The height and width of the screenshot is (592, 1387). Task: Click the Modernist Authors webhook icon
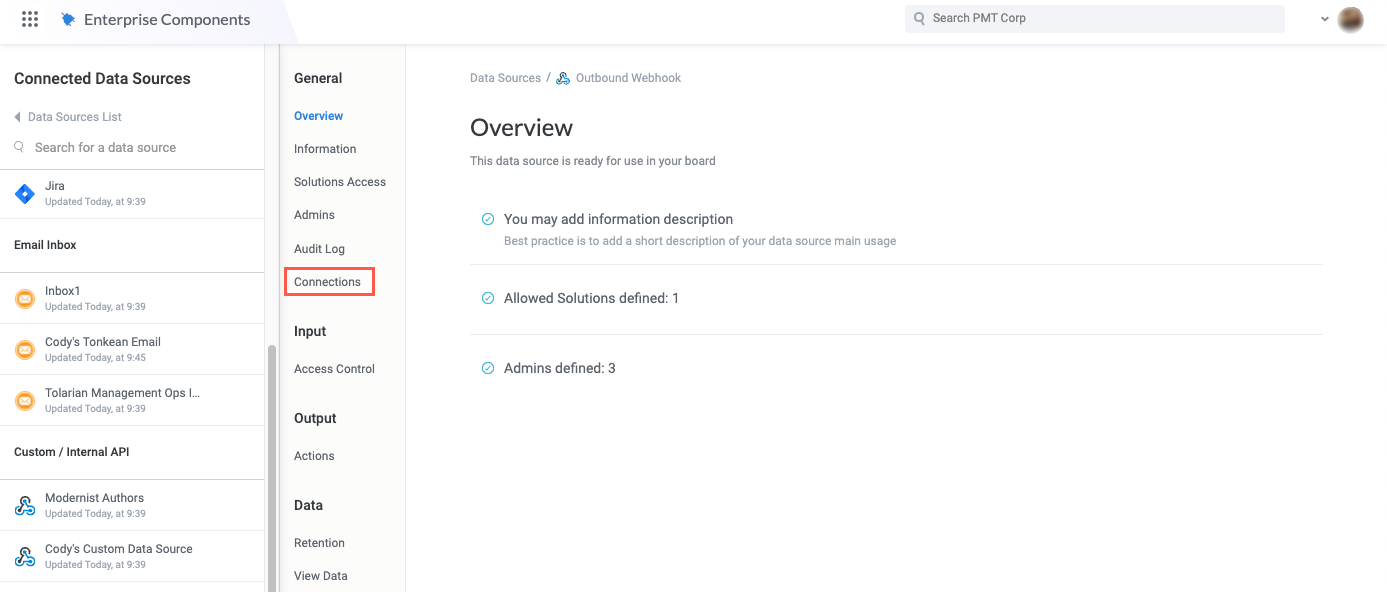(24, 504)
